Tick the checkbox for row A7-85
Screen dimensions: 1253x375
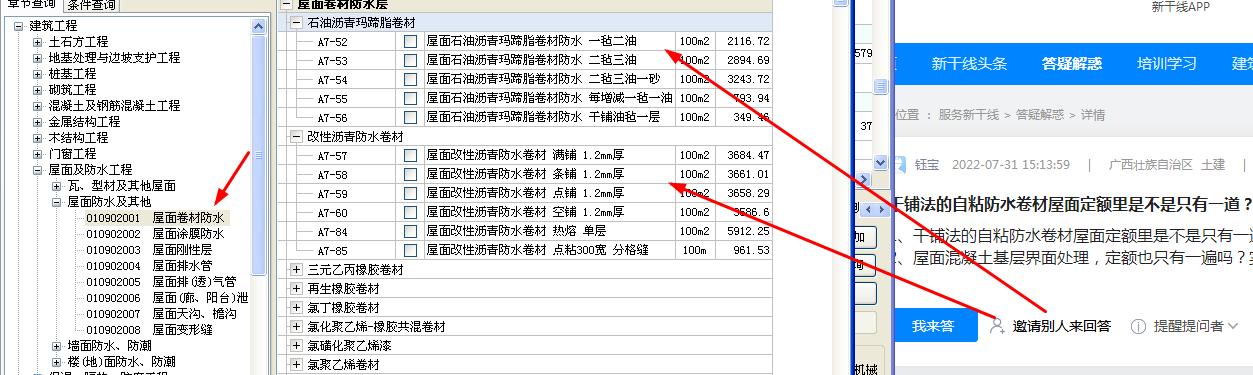pyautogui.click(x=410, y=251)
